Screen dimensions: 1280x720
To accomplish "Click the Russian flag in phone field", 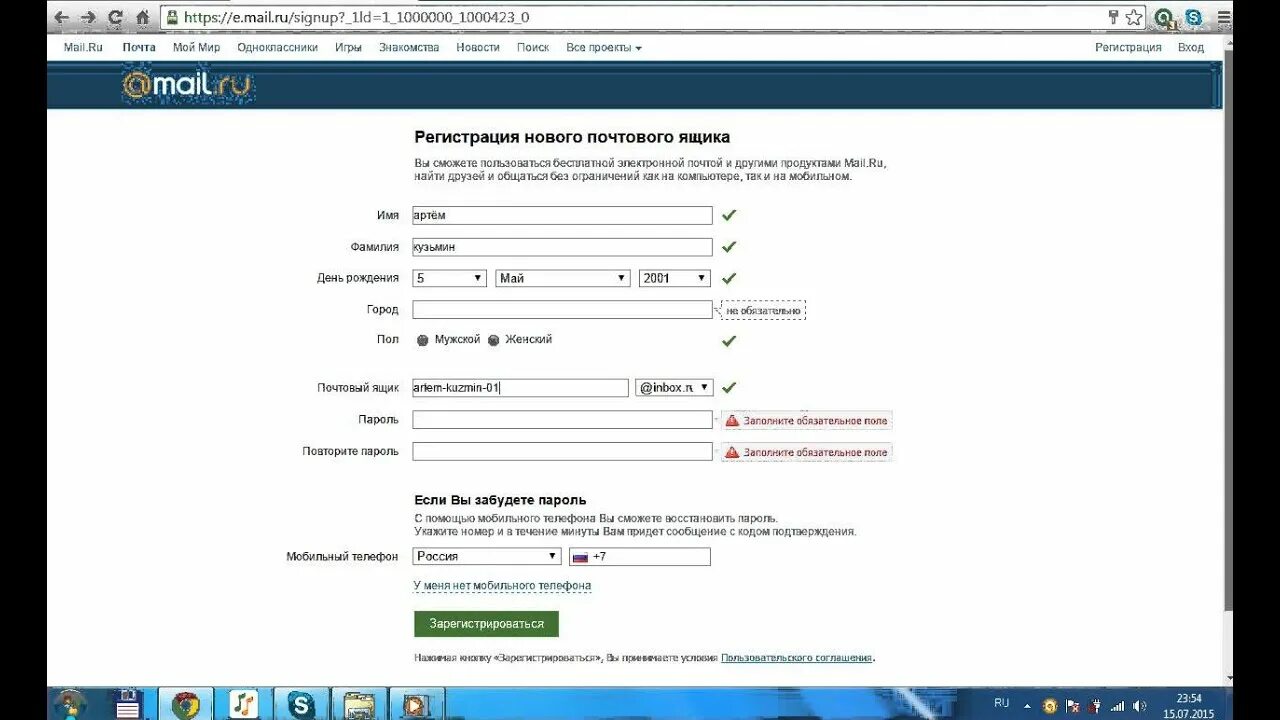I will click(x=580, y=557).
